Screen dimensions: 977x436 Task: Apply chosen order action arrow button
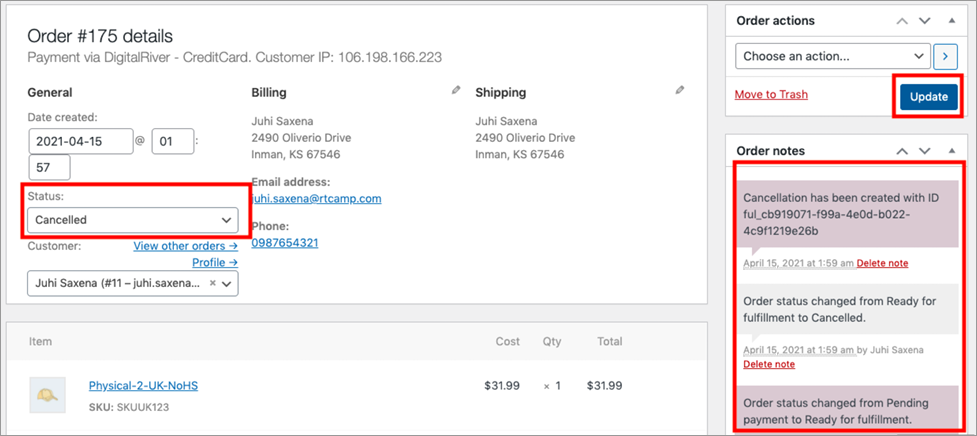click(x=945, y=57)
